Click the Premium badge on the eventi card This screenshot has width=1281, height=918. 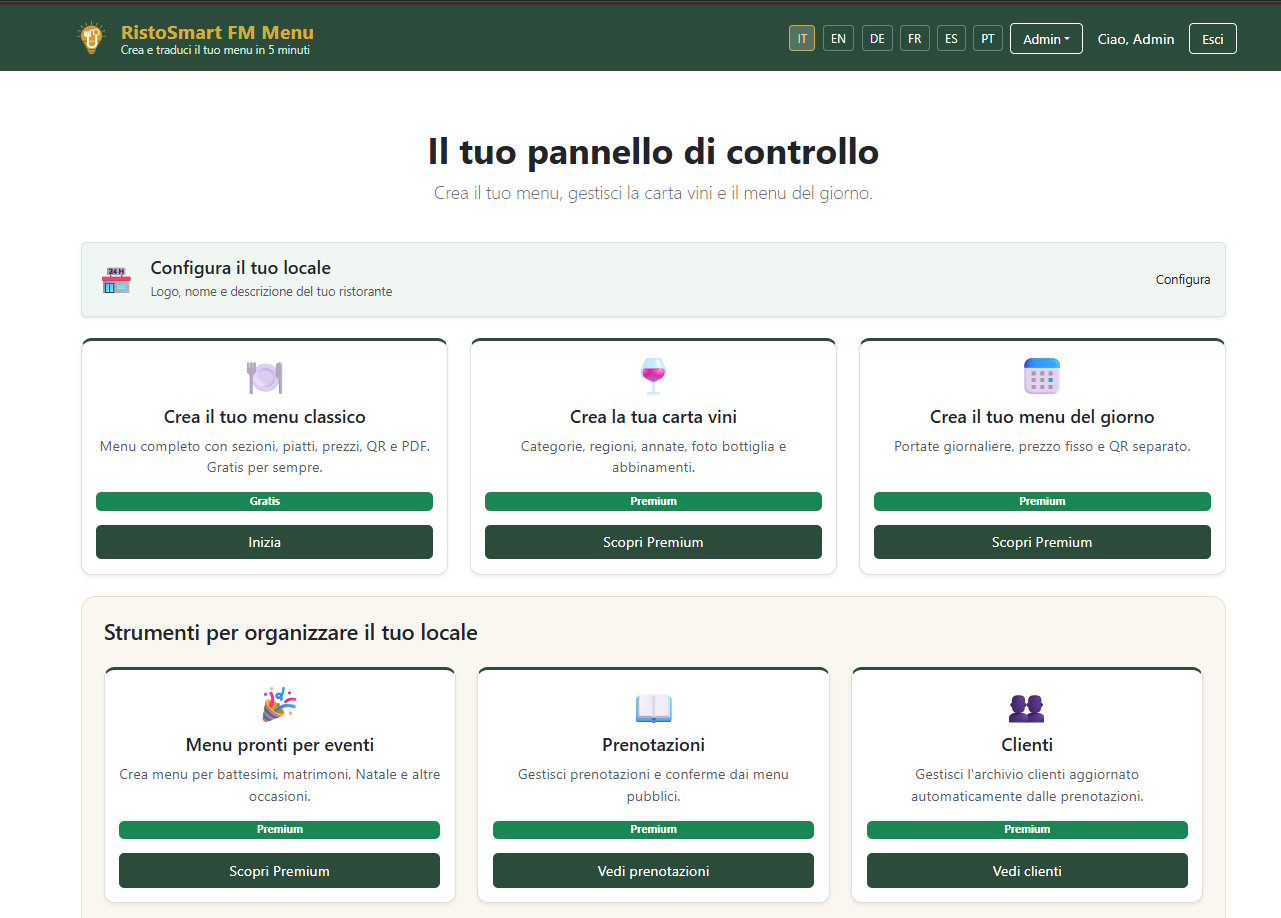pos(279,829)
